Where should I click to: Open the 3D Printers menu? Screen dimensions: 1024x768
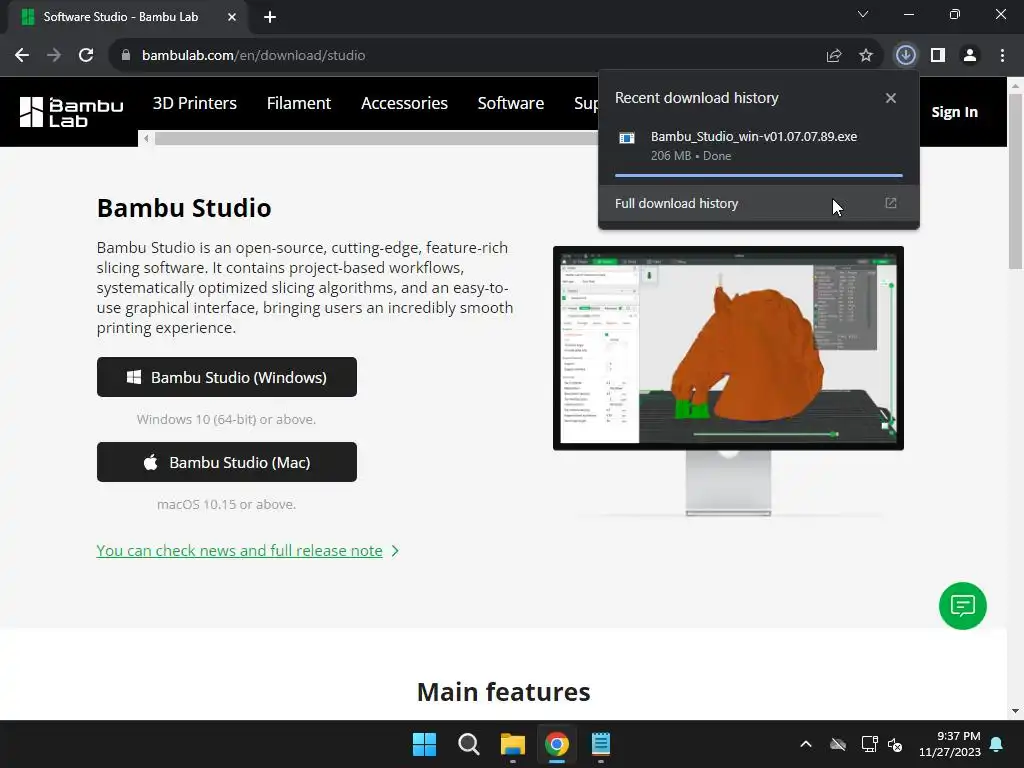(x=195, y=103)
